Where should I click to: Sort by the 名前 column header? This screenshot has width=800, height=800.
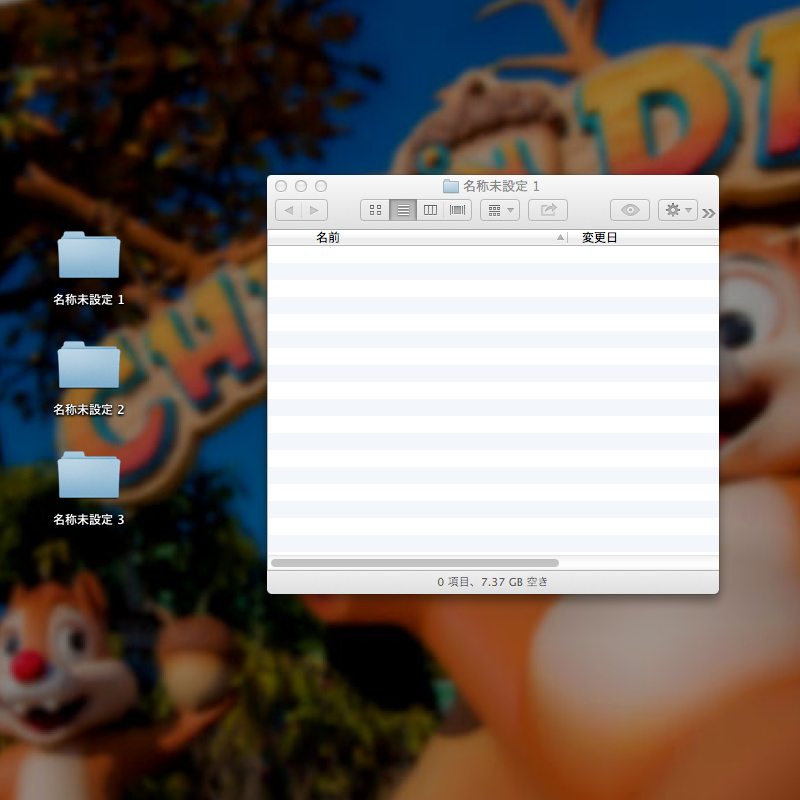point(328,237)
